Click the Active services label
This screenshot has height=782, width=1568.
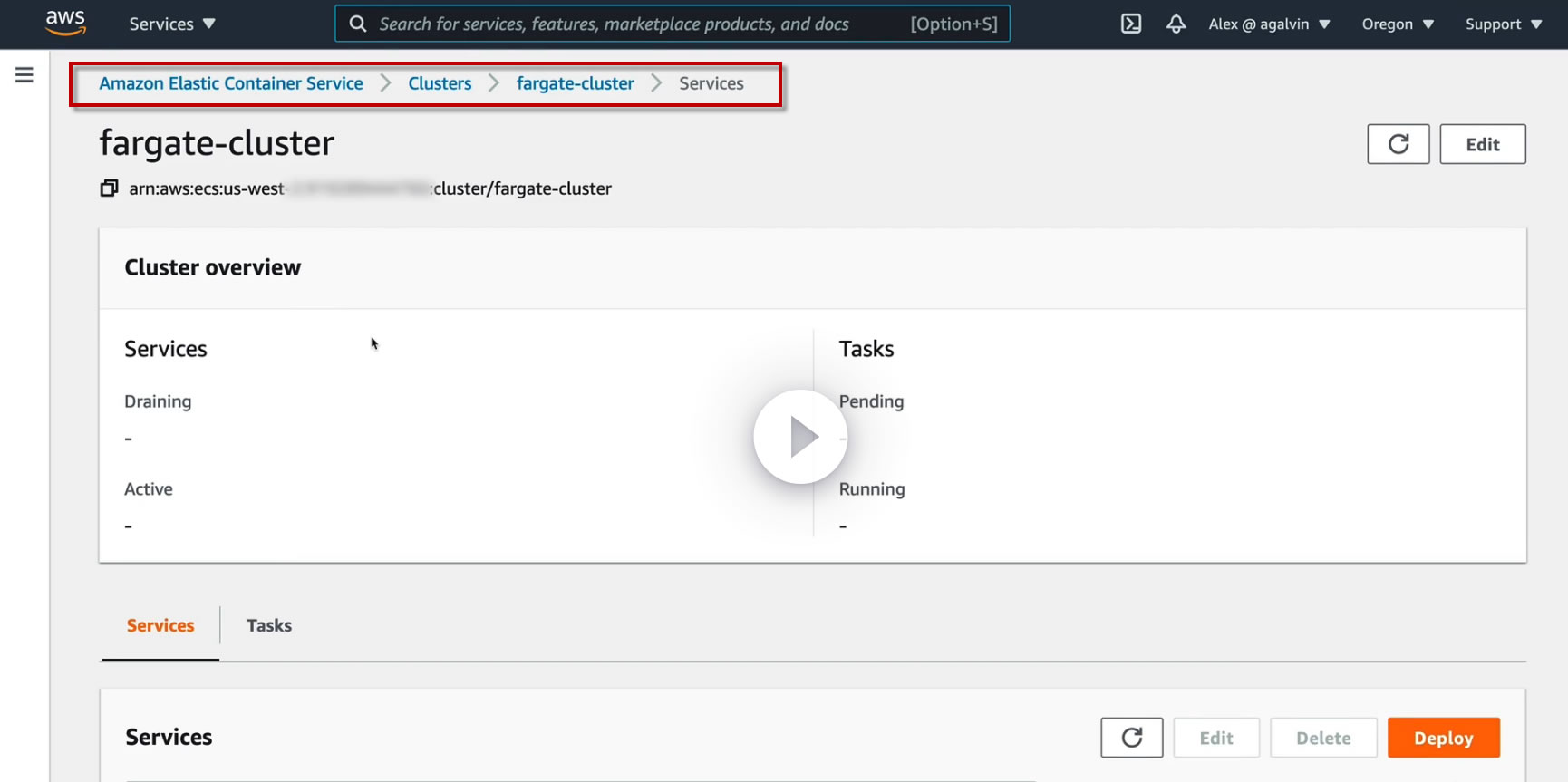[149, 489]
